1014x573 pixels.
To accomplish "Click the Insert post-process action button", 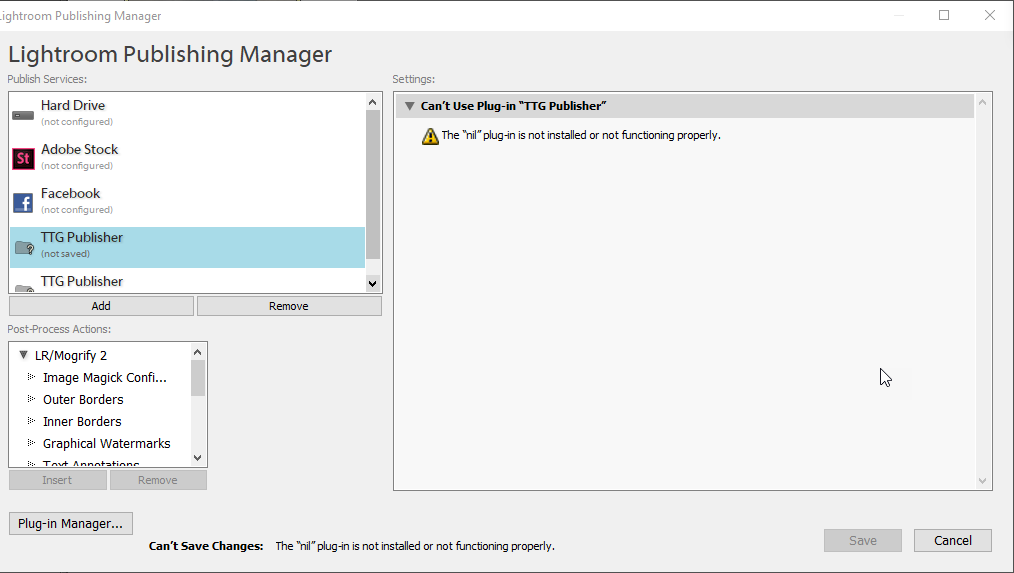I will (x=58, y=480).
